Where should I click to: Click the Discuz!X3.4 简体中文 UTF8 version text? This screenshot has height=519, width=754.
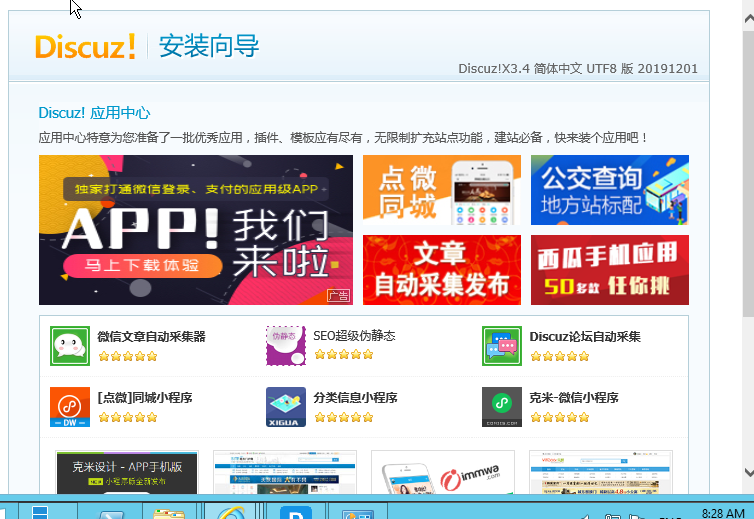click(x=578, y=69)
